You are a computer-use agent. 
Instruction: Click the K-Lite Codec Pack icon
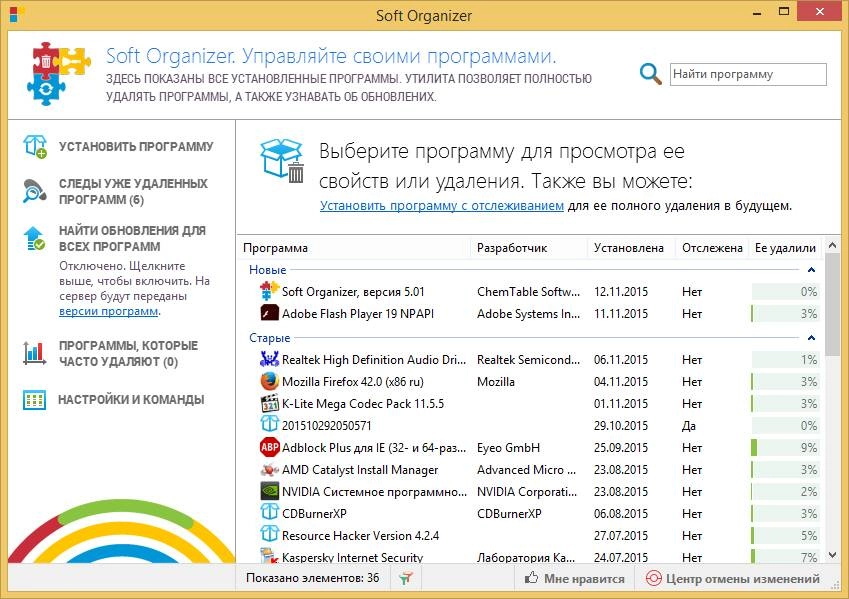coord(270,403)
